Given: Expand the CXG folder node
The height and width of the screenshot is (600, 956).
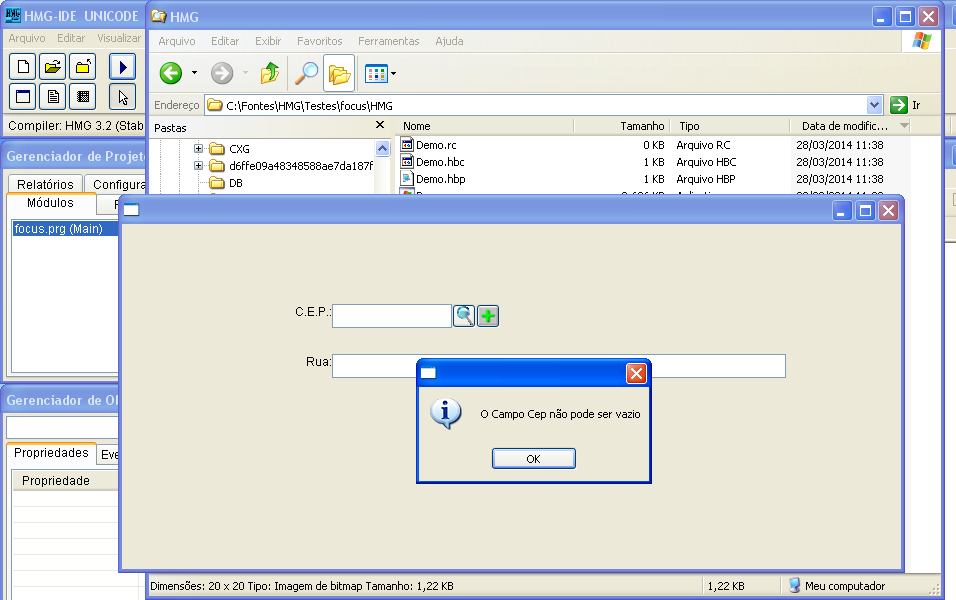Looking at the screenshot, I should point(199,149).
